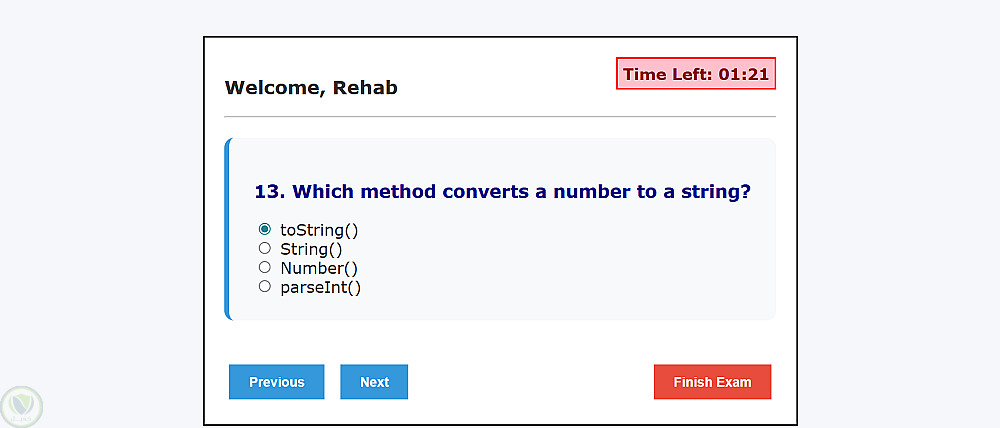Click the toString() answer label text
Image resolution: width=1000 pixels, height=428 pixels.
click(319, 230)
